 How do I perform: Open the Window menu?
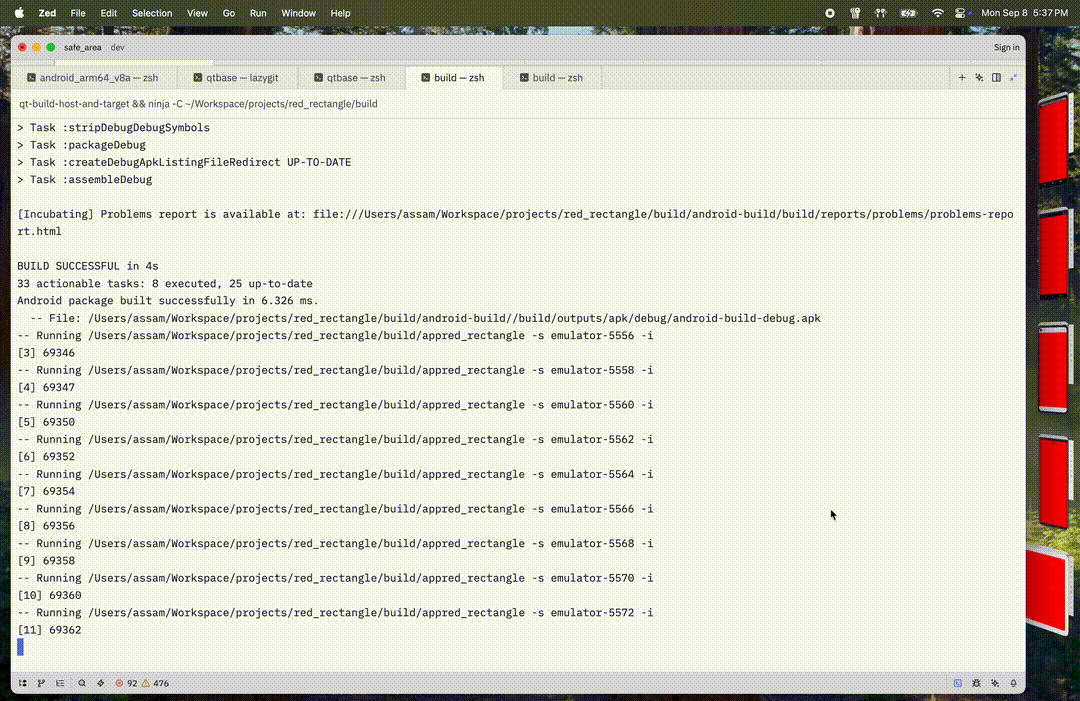tap(298, 13)
